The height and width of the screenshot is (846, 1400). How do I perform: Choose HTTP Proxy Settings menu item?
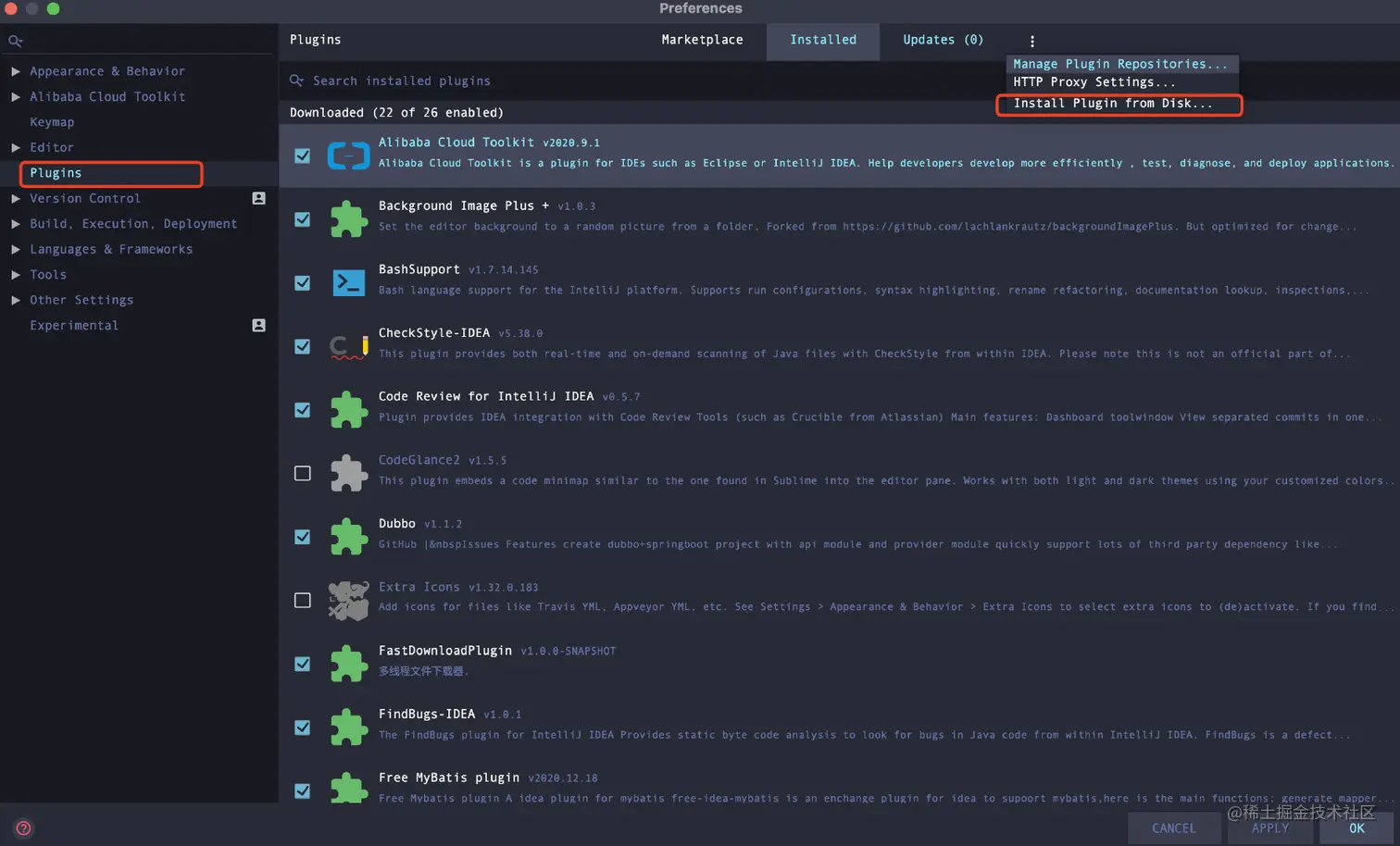(x=1120, y=82)
